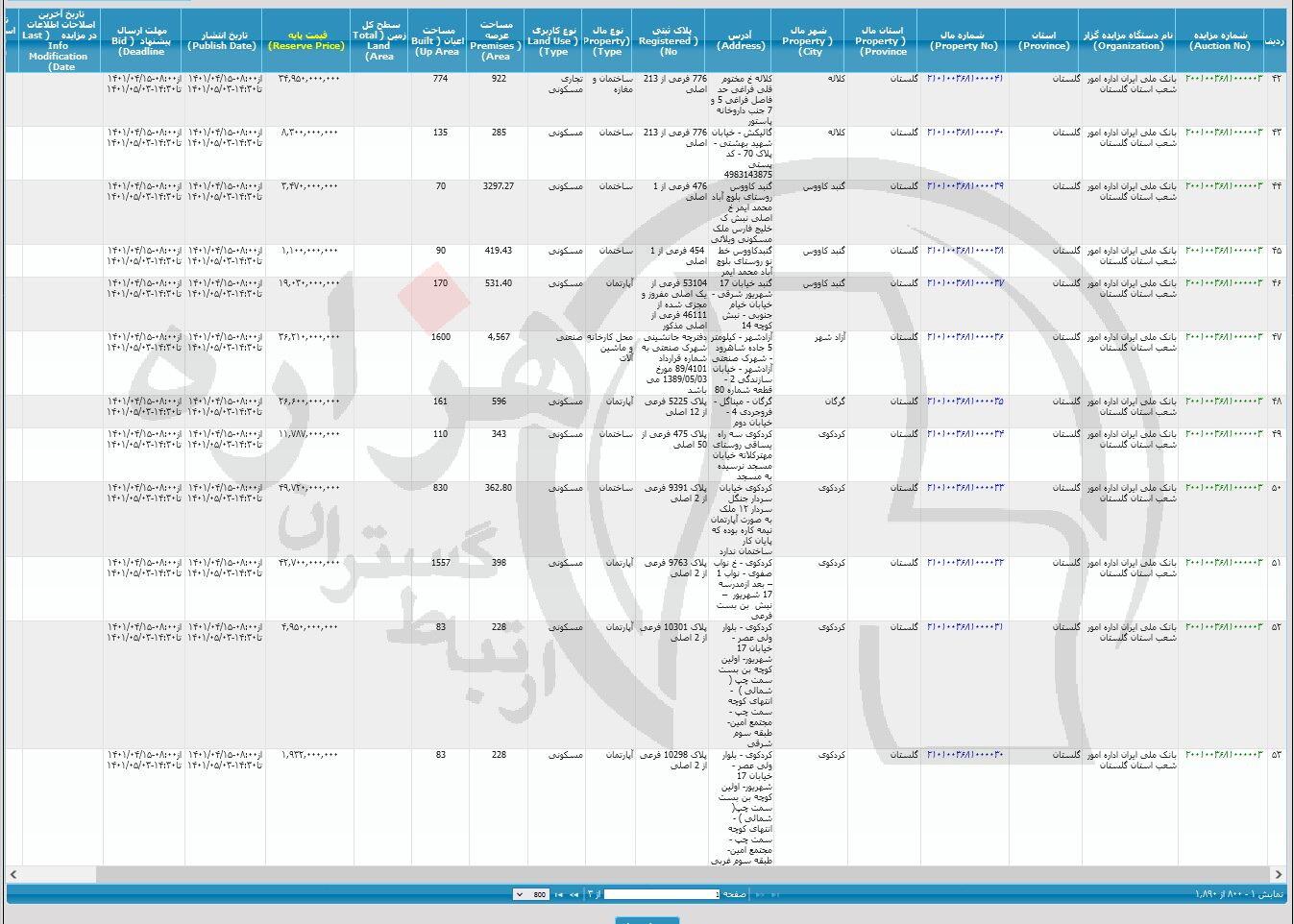Select premises area value 4,567
The height and width of the screenshot is (924, 1294).
tap(499, 337)
